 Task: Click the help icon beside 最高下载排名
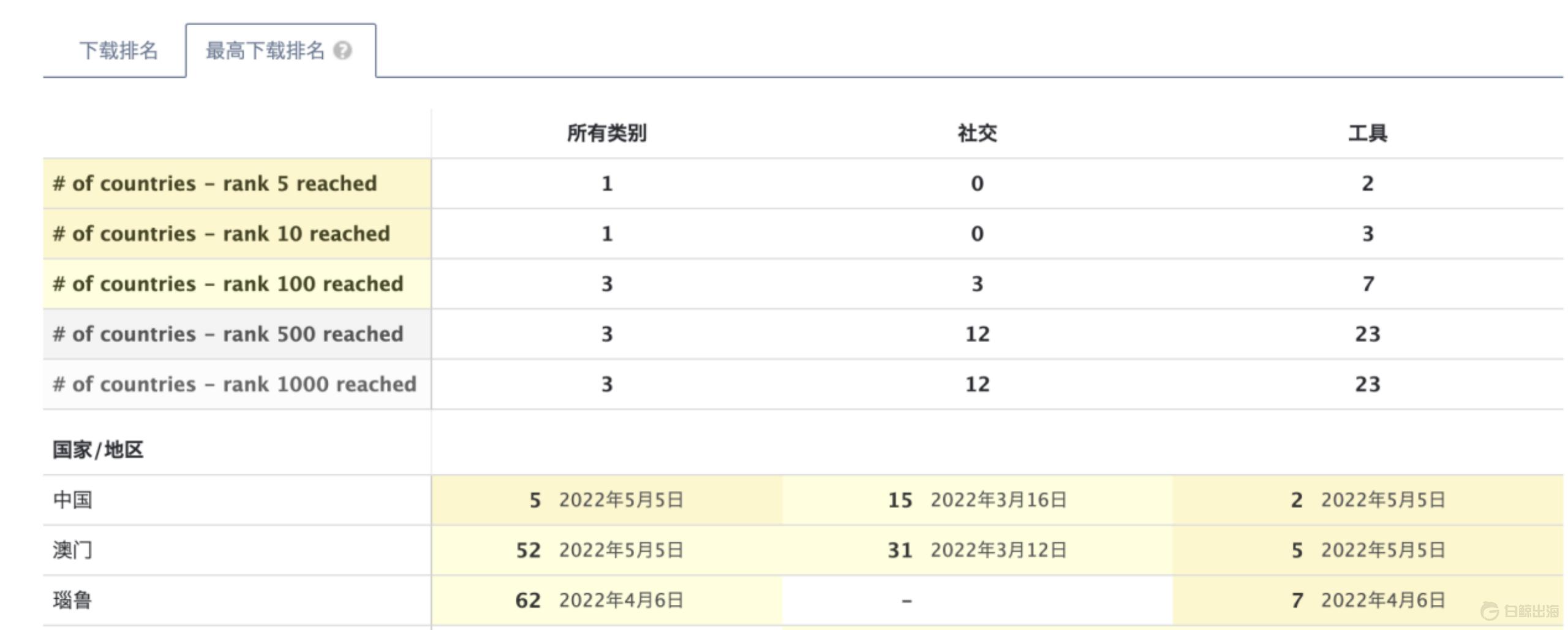tap(342, 50)
